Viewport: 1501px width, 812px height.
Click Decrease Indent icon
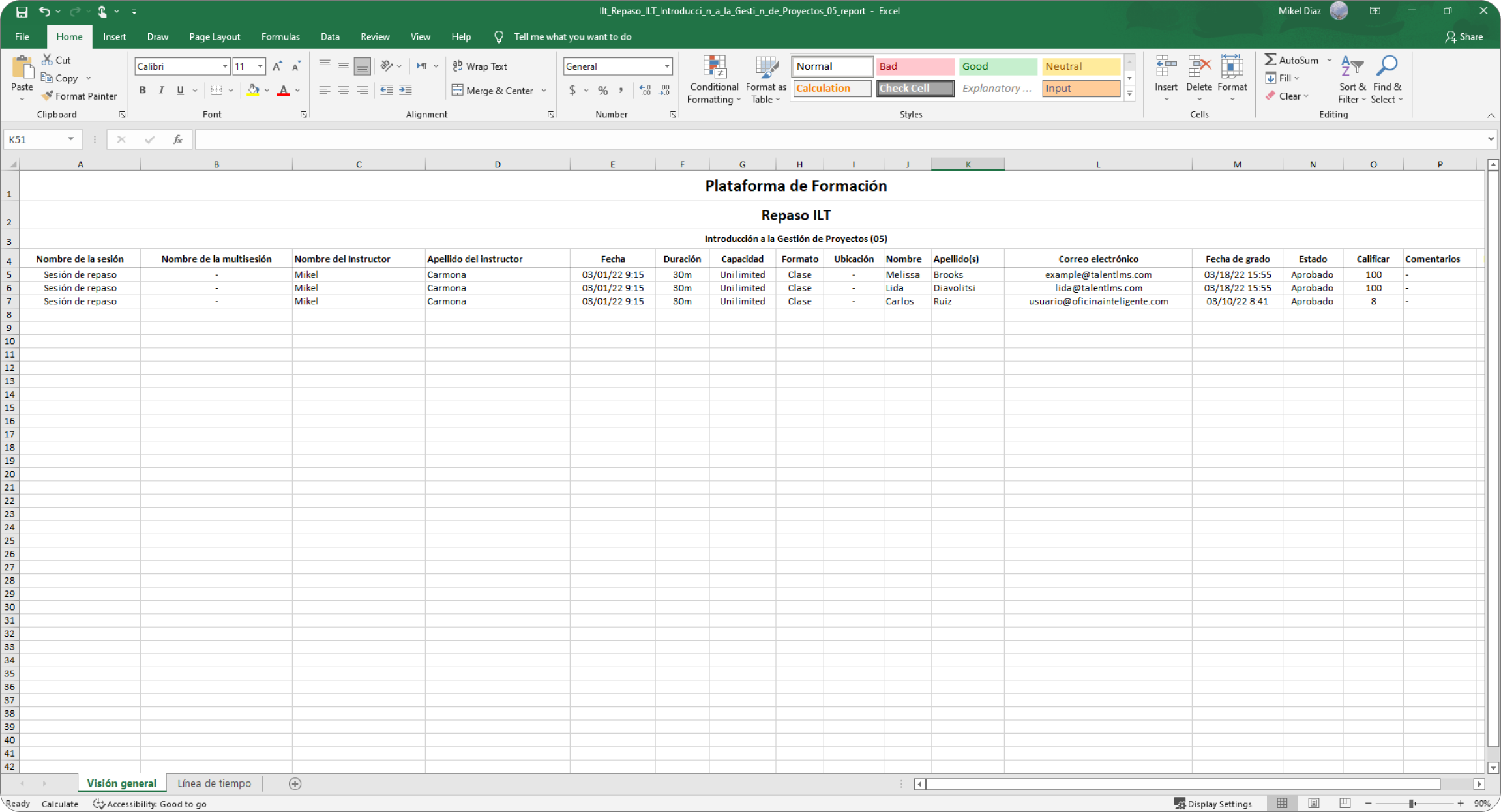click(387, 90)
